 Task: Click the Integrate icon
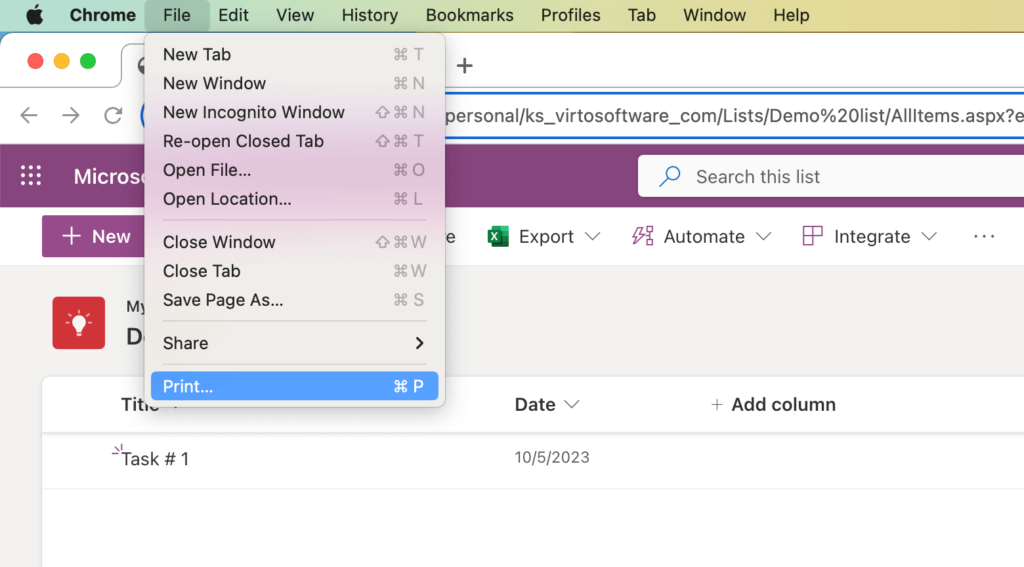tap(812, 236)
